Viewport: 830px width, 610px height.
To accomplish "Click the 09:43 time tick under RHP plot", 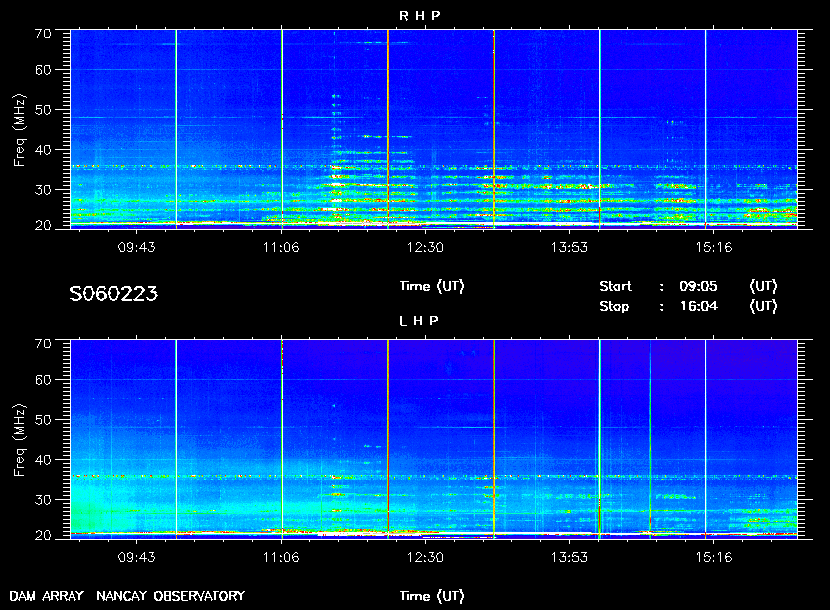I will coord(137,247).
